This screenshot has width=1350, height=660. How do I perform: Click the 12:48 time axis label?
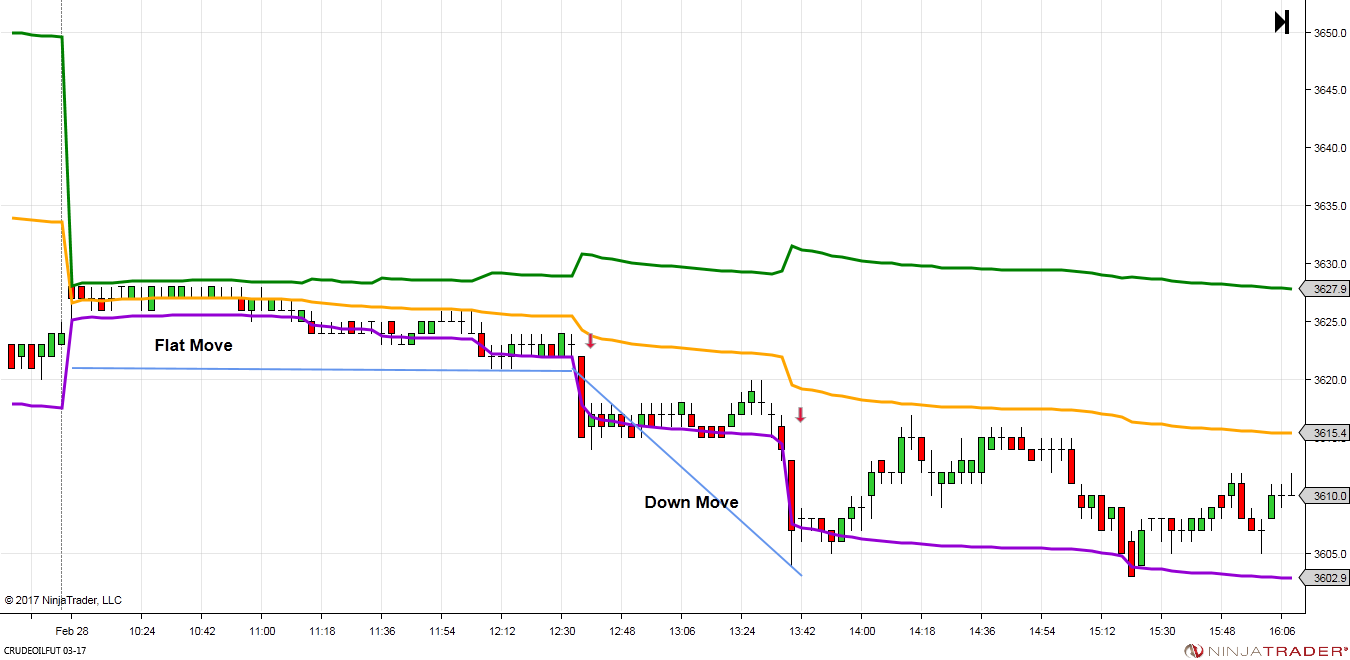pos(621,631)
